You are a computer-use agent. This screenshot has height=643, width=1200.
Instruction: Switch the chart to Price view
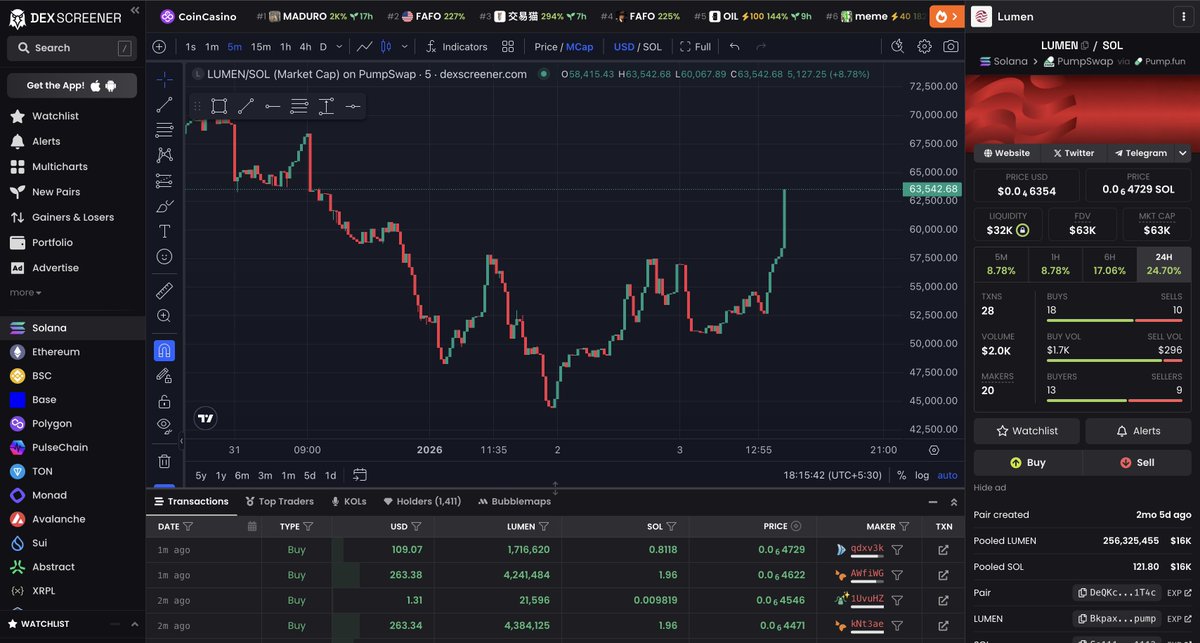(x=546, y=46)
